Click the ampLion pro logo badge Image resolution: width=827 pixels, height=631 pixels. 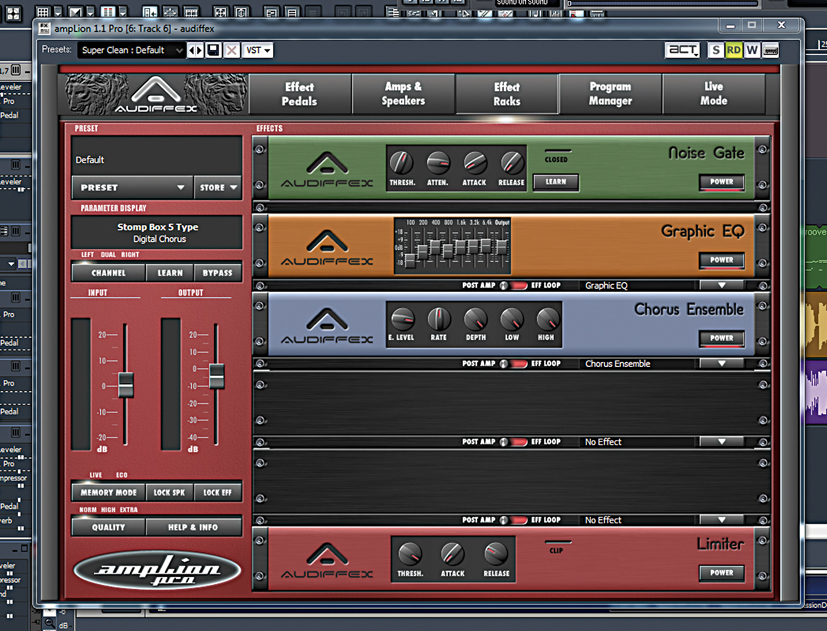157,570
